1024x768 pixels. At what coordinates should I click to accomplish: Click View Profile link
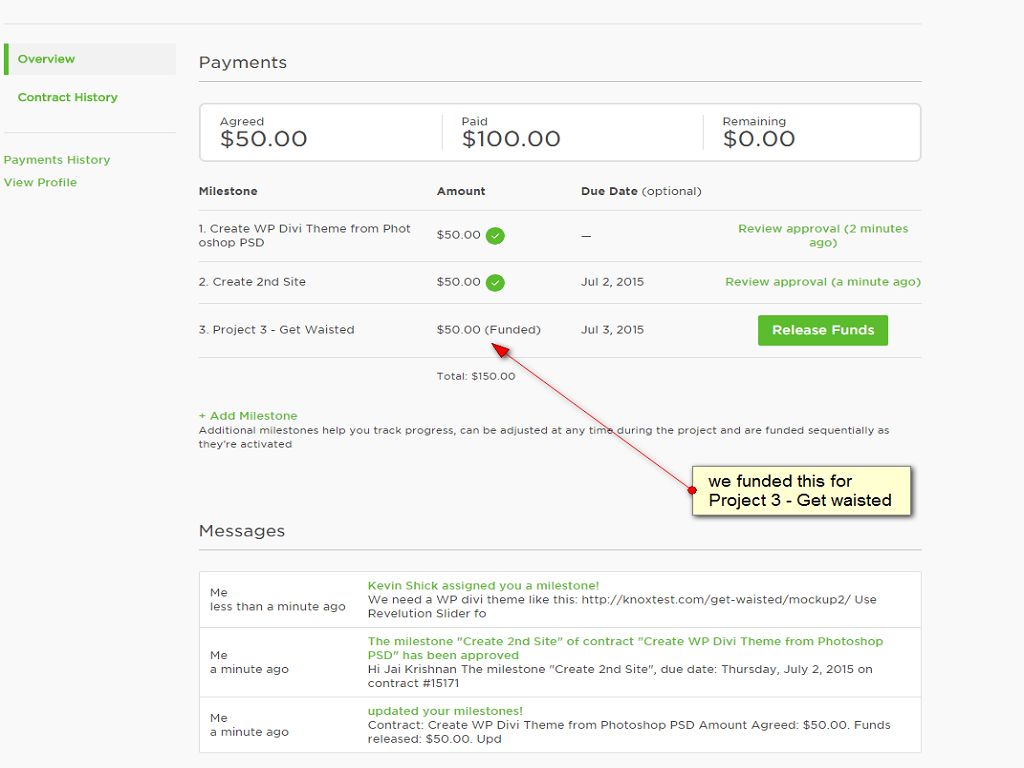40,182
